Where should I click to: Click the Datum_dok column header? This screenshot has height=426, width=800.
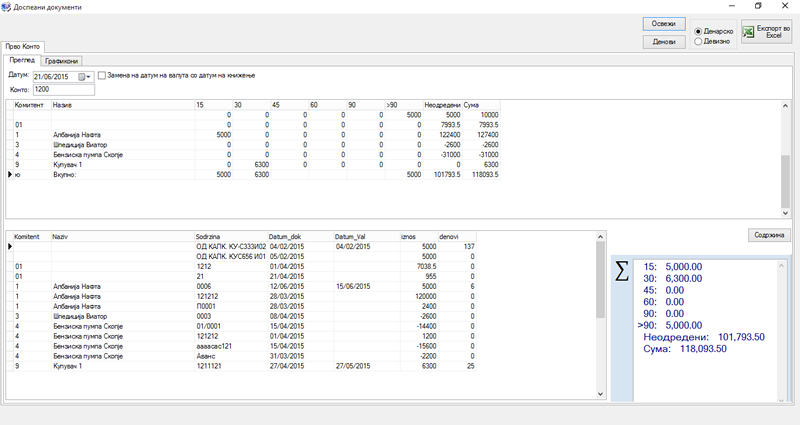(301, 237)
